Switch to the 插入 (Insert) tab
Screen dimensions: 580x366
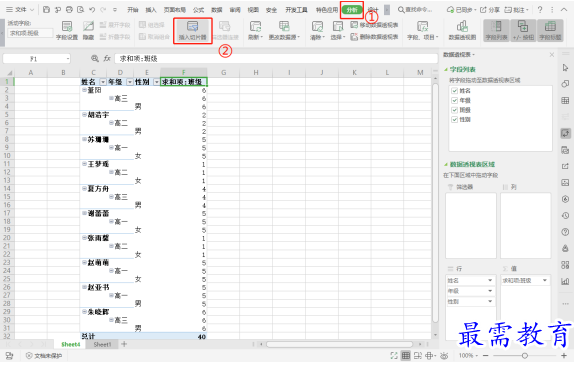151,10
